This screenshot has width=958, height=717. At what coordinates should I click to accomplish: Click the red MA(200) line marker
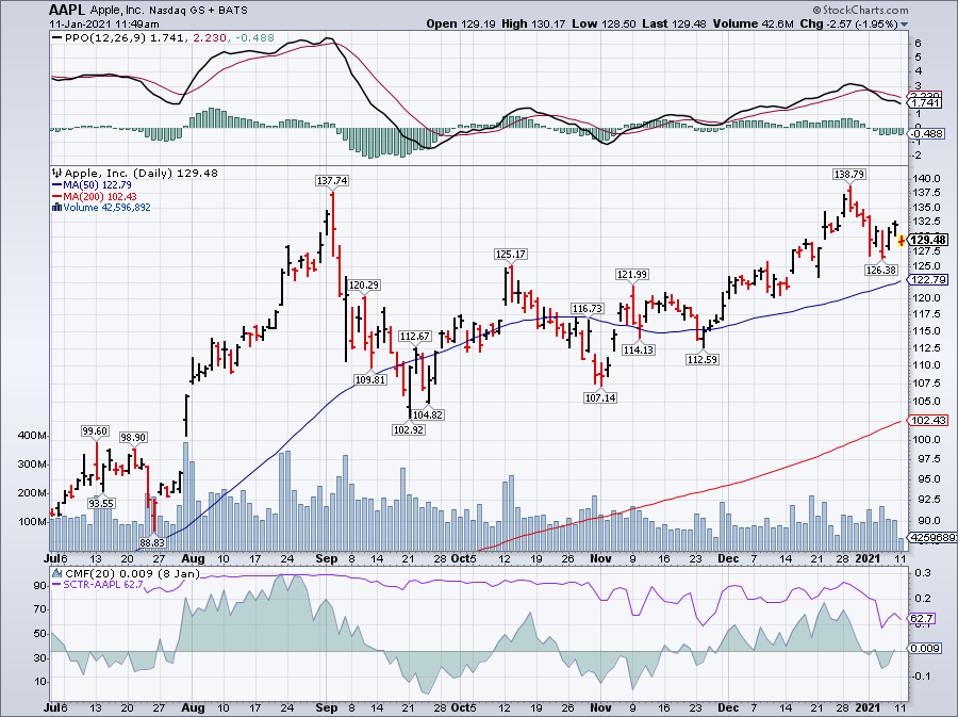coord(57,197)
